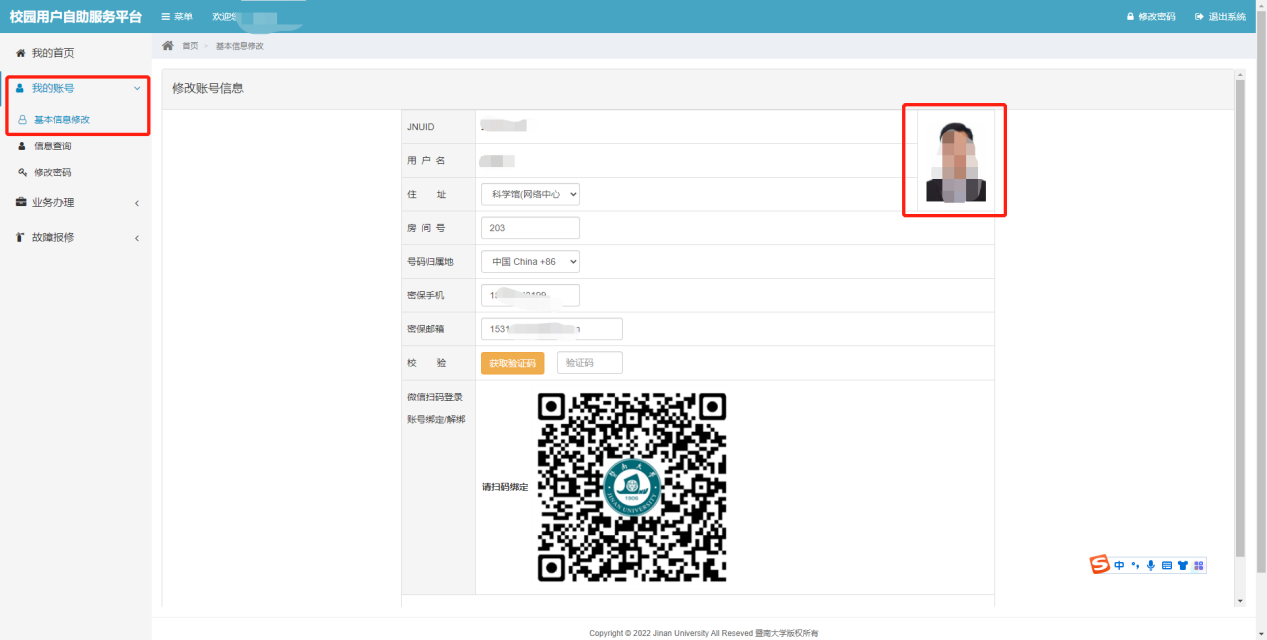This screenshot has width=1267, height=640.
Task: Click the icon beside 故障报修
Action: (21, 237)
